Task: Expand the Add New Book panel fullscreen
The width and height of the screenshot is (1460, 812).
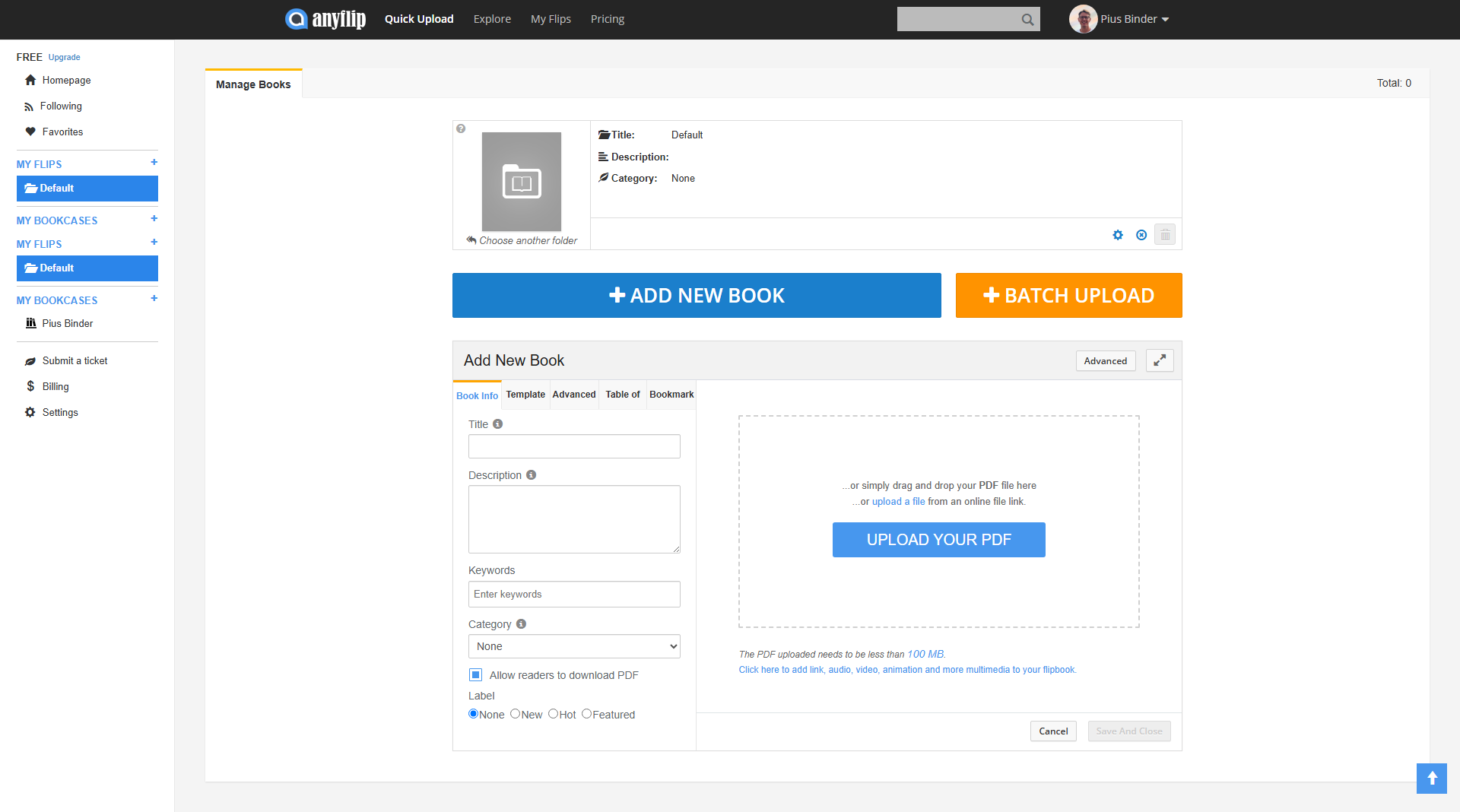Action: pyautogui.click(x=1160, y=360)
